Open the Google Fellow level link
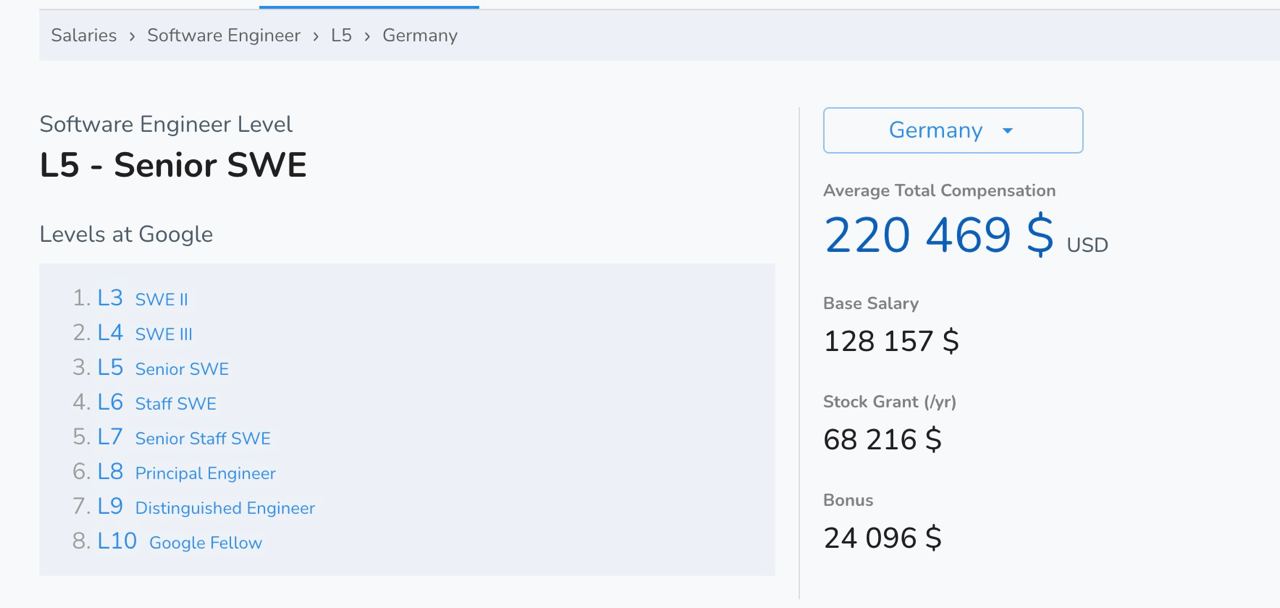This screenshot has width=1280, height=608. pos(206,543)
